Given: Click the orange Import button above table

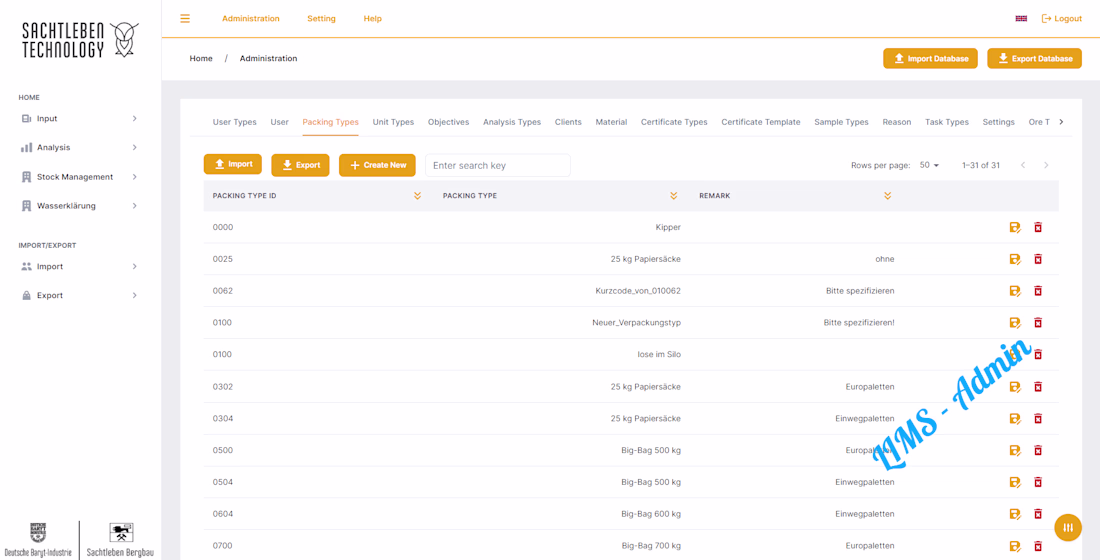Looking at the screenshot, I should [233, 164].
